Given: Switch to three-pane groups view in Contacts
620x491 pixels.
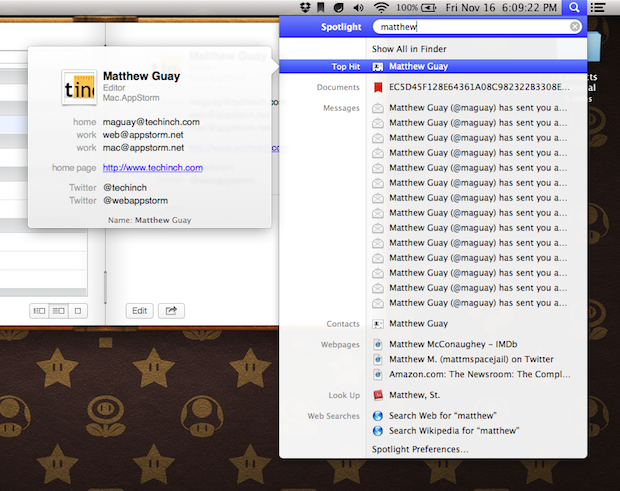Looking at the screenshot, I should (39, 311).
